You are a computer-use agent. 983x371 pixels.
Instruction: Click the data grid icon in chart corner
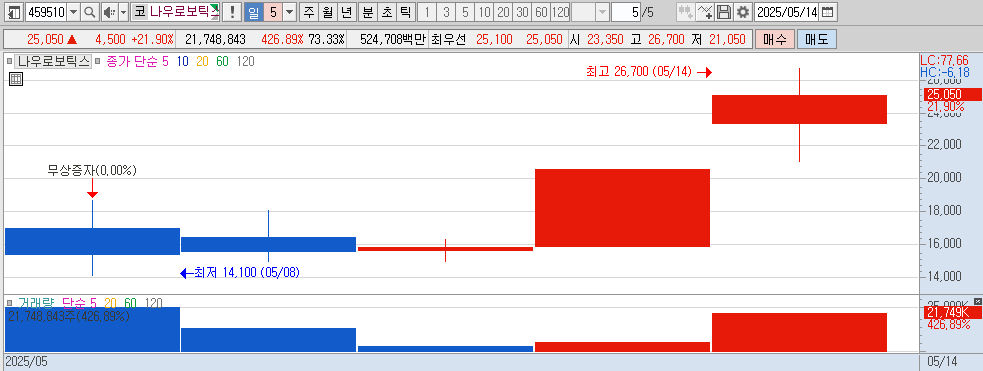16,78
